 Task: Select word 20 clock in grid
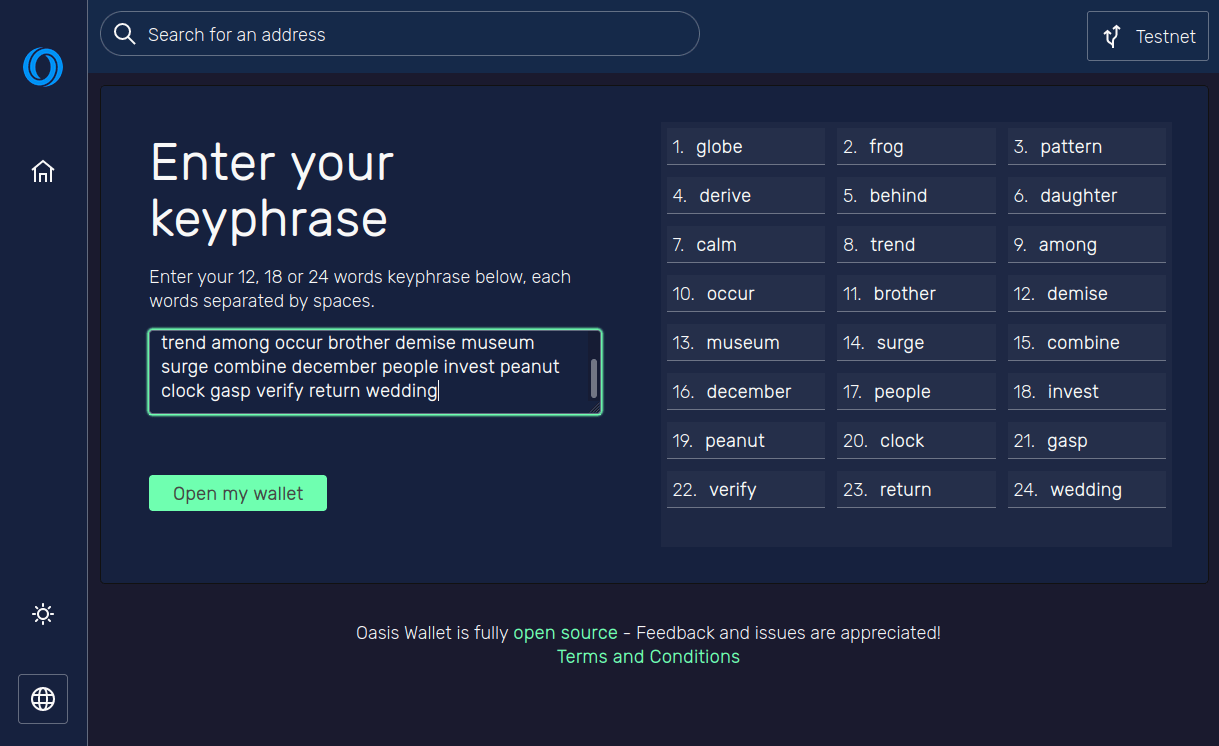[x=916, y=441]
